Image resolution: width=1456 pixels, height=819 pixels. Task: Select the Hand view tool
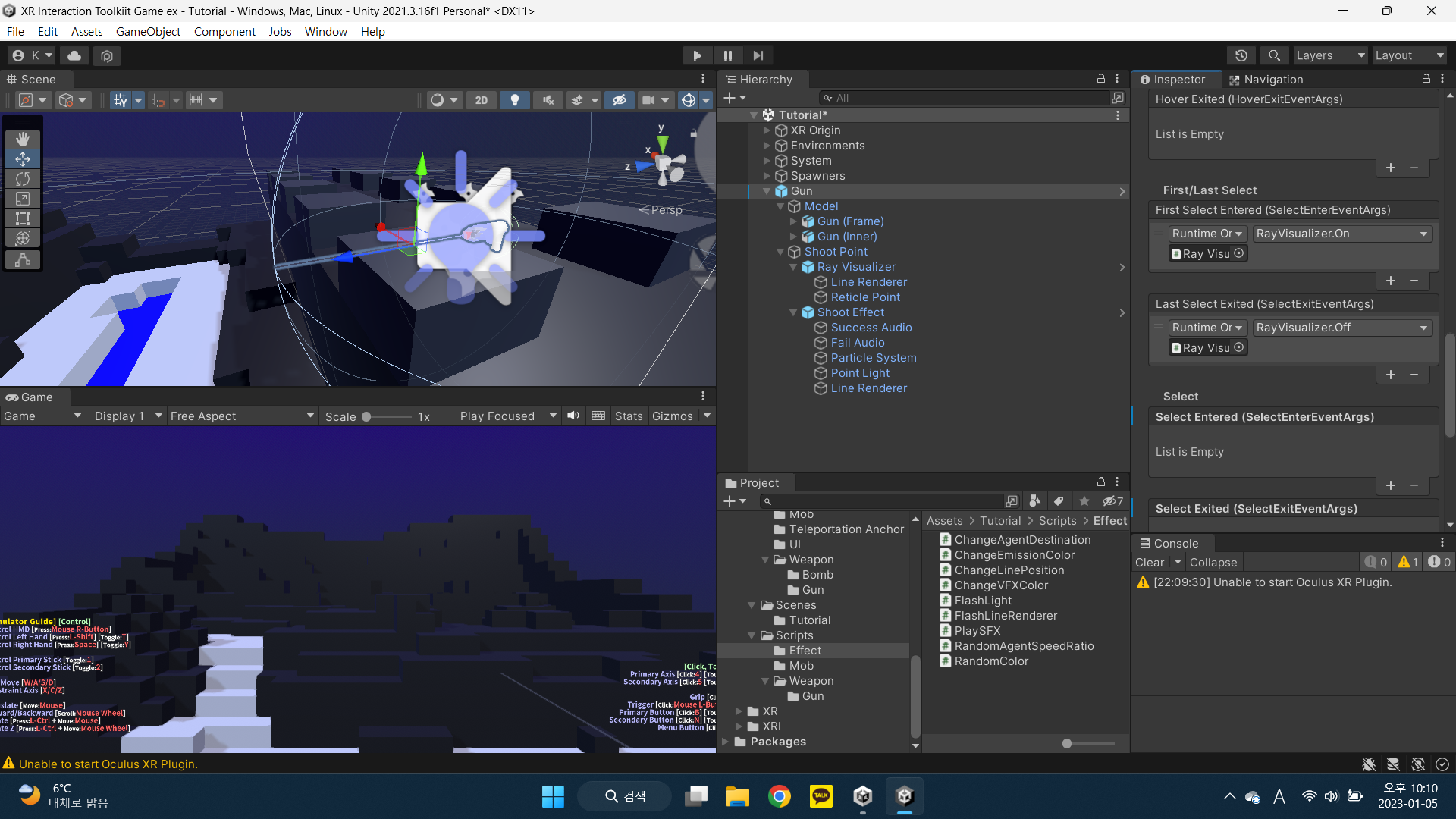point(23,139)
